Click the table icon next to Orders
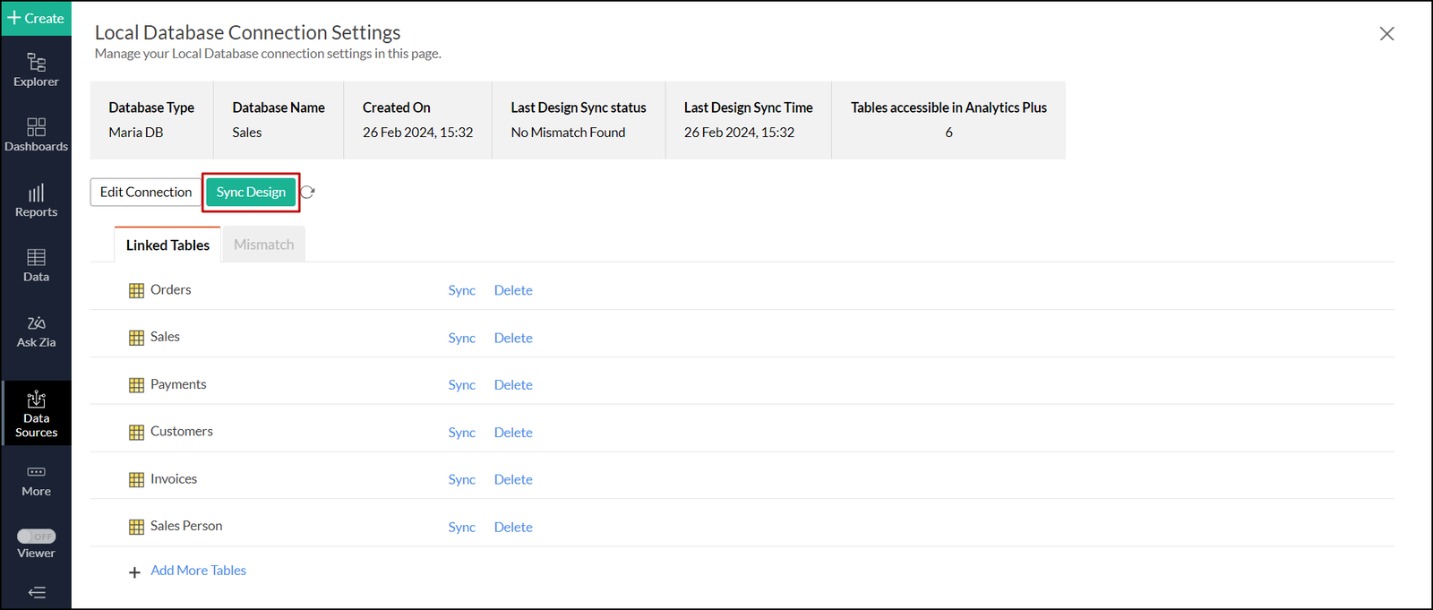 (136, 290)
